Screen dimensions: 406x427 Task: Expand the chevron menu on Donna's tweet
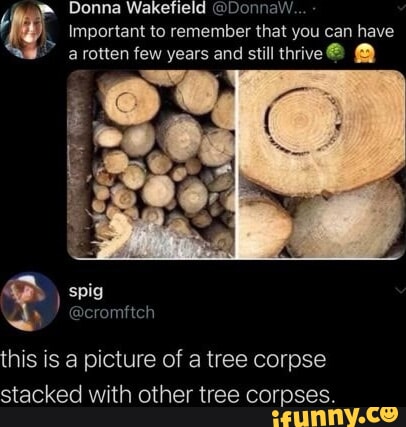(400, 8)
